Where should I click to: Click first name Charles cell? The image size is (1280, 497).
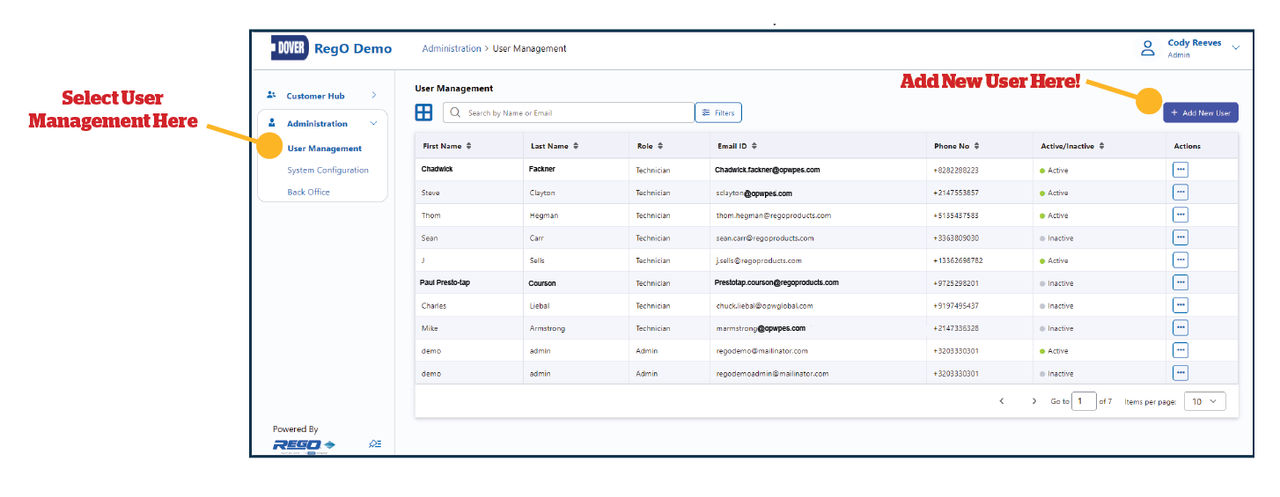434,305
